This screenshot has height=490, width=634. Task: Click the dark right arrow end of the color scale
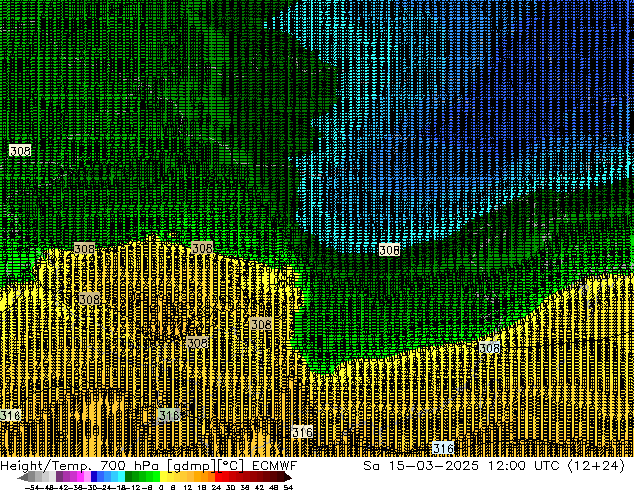tap(288, 477)
